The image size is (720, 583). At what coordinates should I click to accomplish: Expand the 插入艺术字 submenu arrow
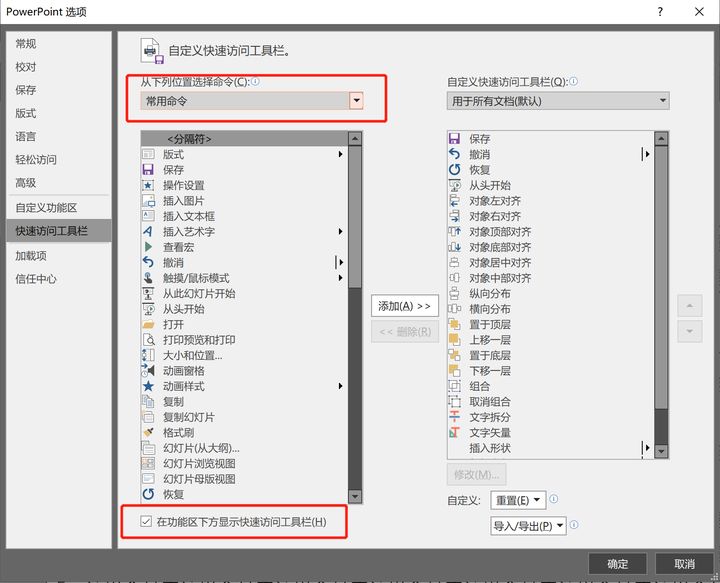[x=340, y=232]
